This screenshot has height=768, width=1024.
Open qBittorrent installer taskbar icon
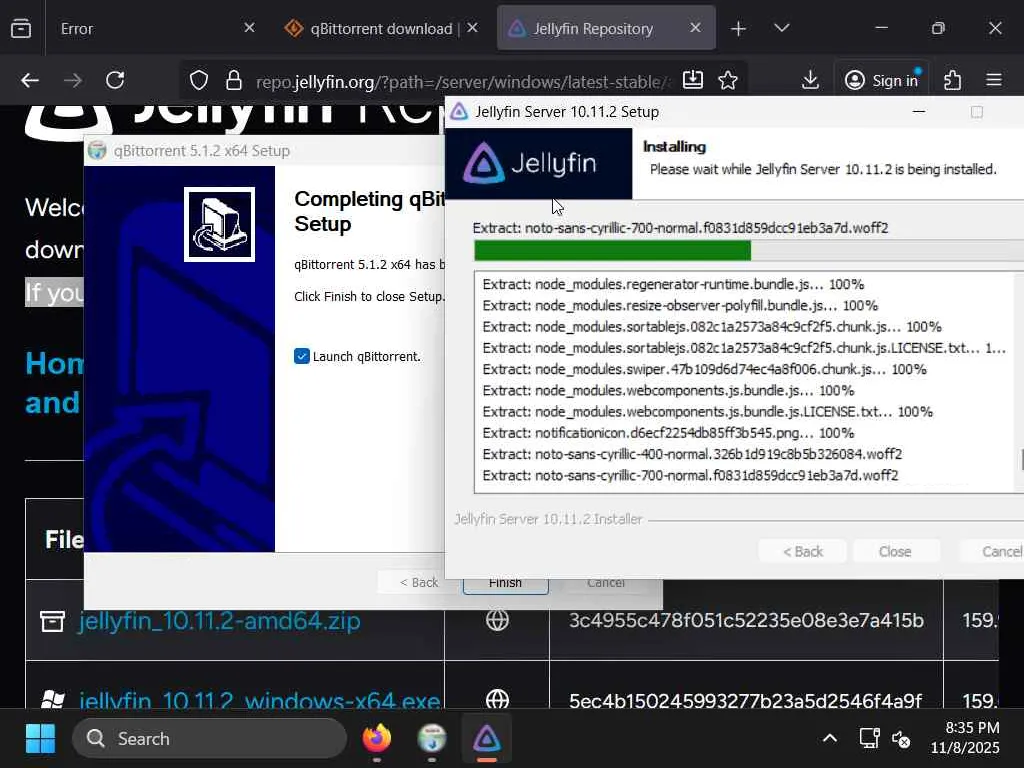coord(432,739)
